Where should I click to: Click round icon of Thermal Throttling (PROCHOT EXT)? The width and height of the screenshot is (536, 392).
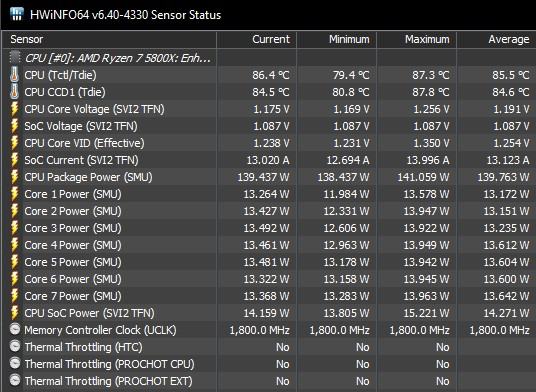(x=15, y=380)
